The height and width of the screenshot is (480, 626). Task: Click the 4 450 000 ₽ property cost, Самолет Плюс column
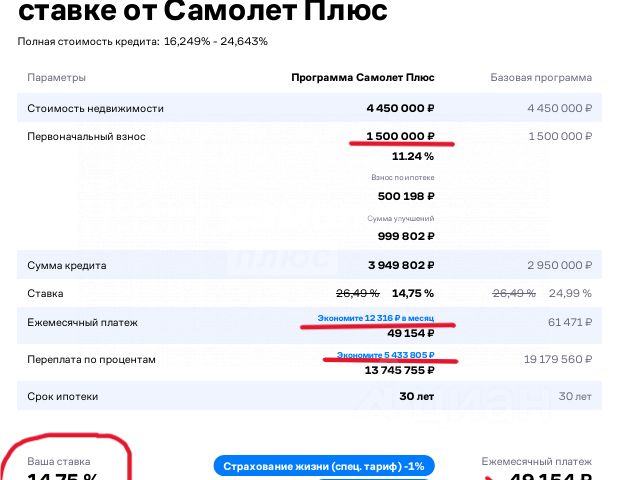[x=400, y=108]
